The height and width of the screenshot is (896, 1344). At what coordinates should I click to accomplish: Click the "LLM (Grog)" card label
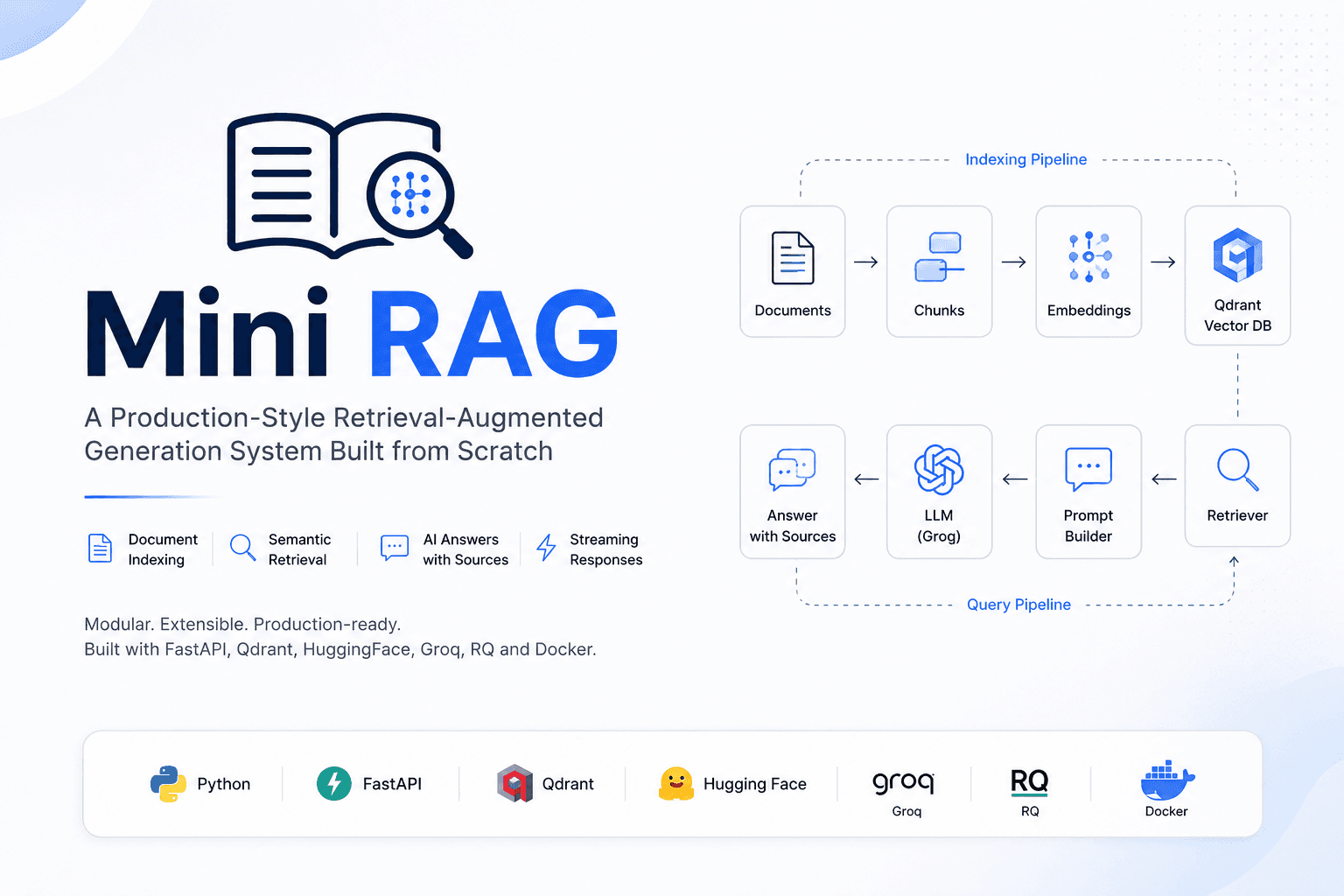(939, 526)
